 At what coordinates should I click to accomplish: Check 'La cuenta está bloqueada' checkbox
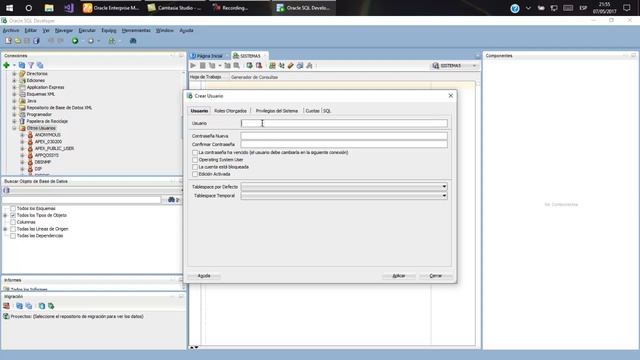[x=195, y=167]
